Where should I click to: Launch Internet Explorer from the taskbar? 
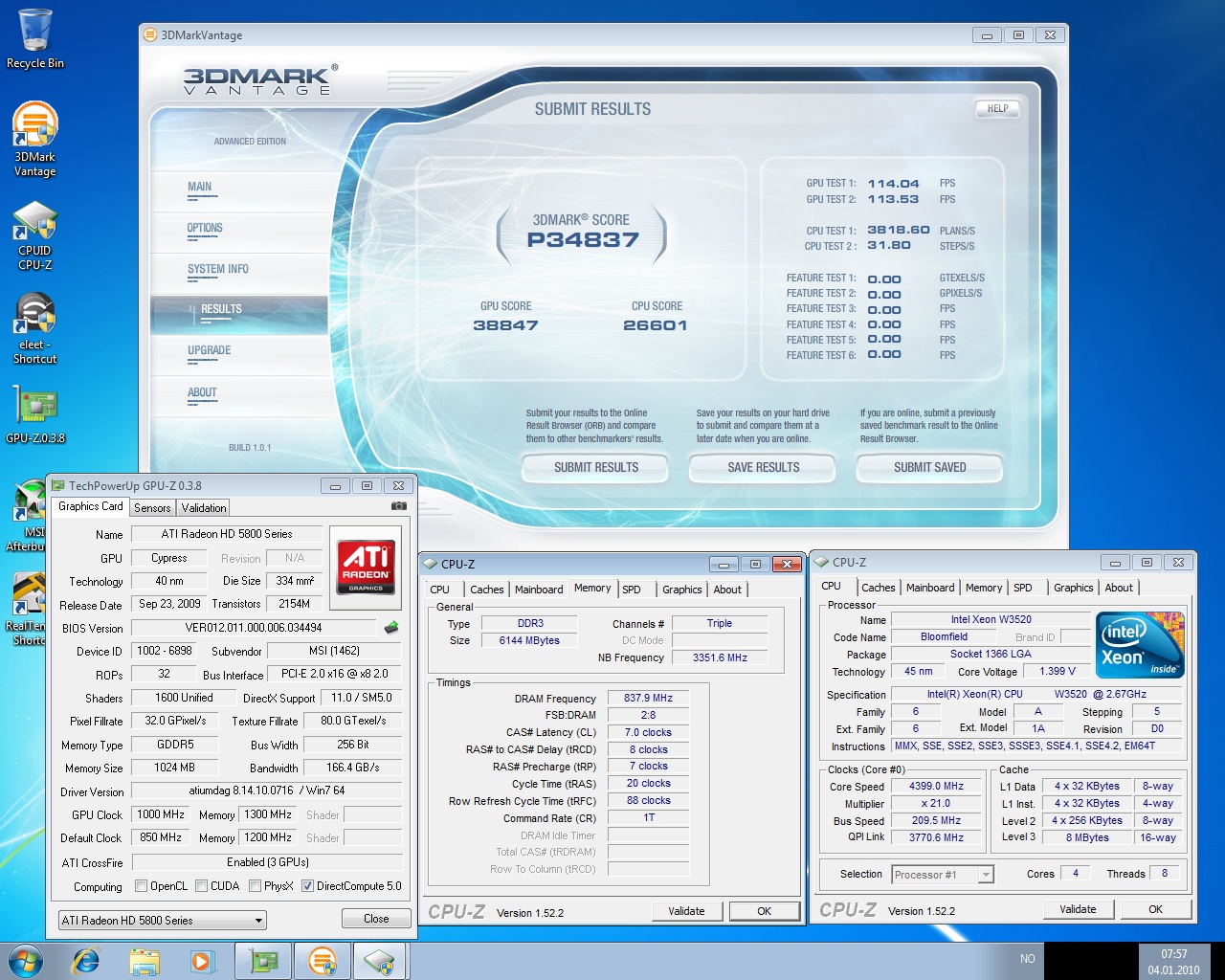click(86, 961)
